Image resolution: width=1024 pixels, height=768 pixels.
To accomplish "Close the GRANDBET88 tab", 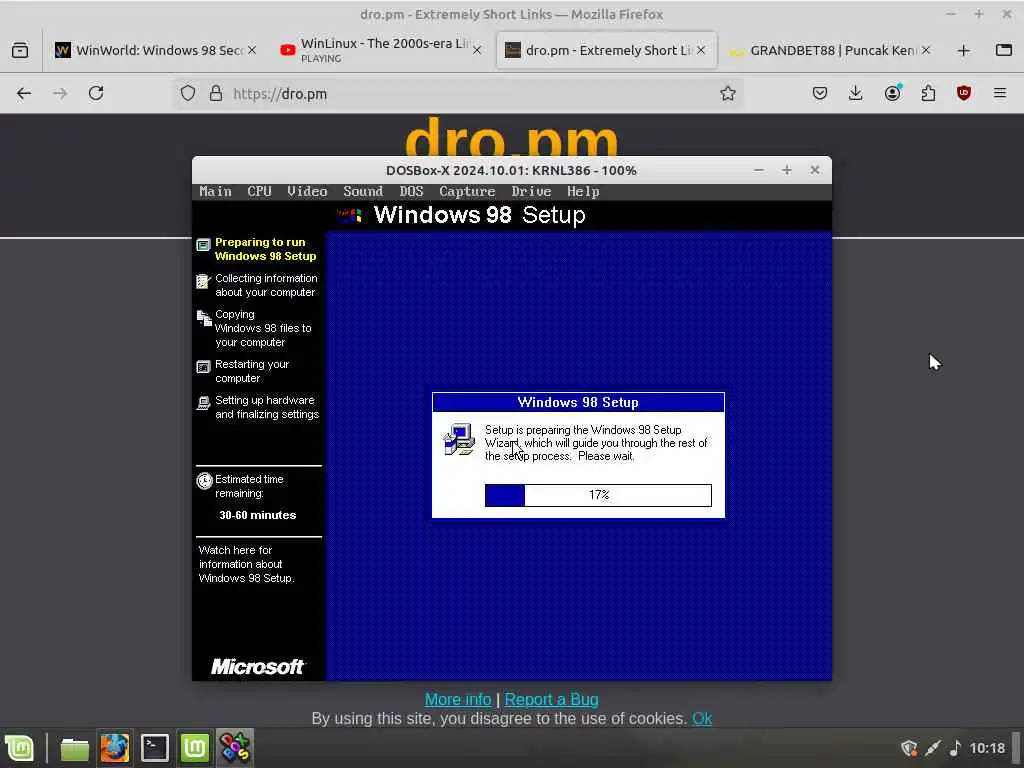I will pyautogui.click(x=925, y=50).
